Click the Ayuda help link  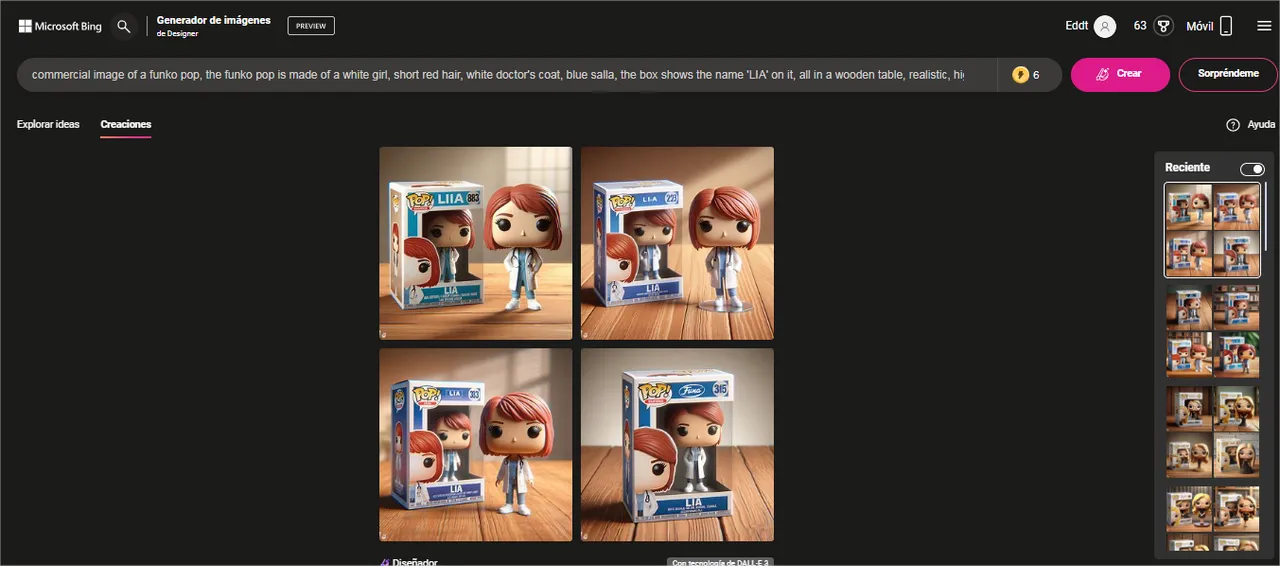[1261, 125]
